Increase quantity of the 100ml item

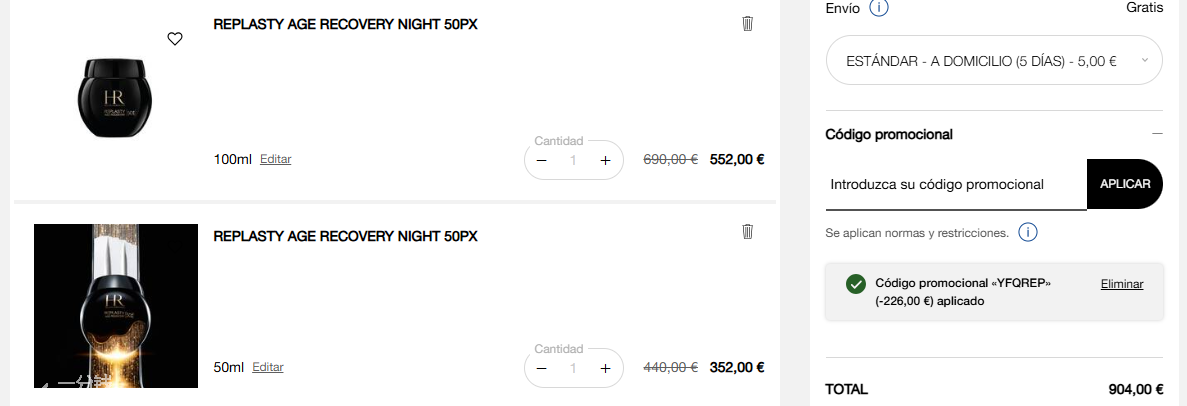605,160
